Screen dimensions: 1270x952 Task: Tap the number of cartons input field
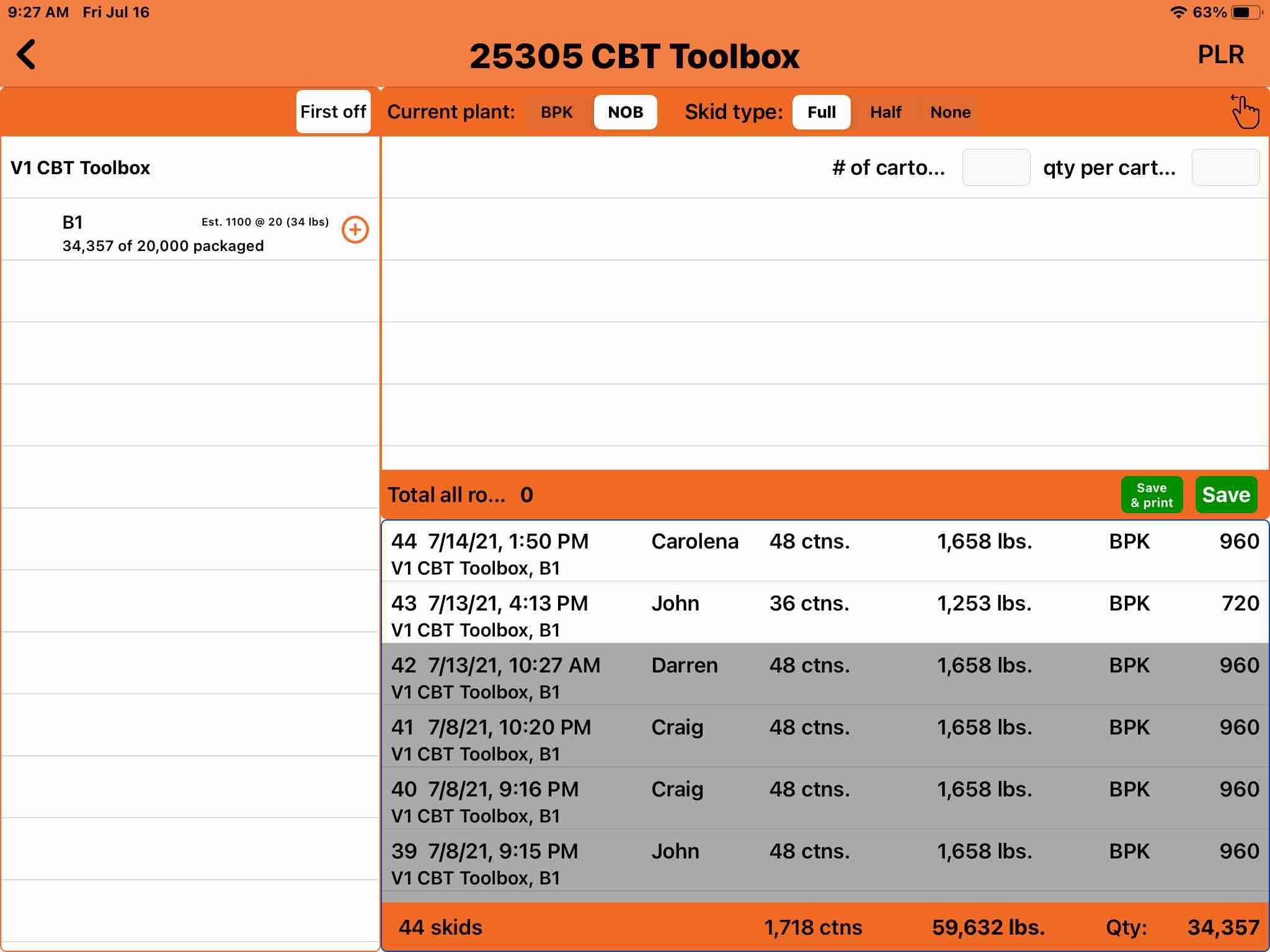click(996, 167)
